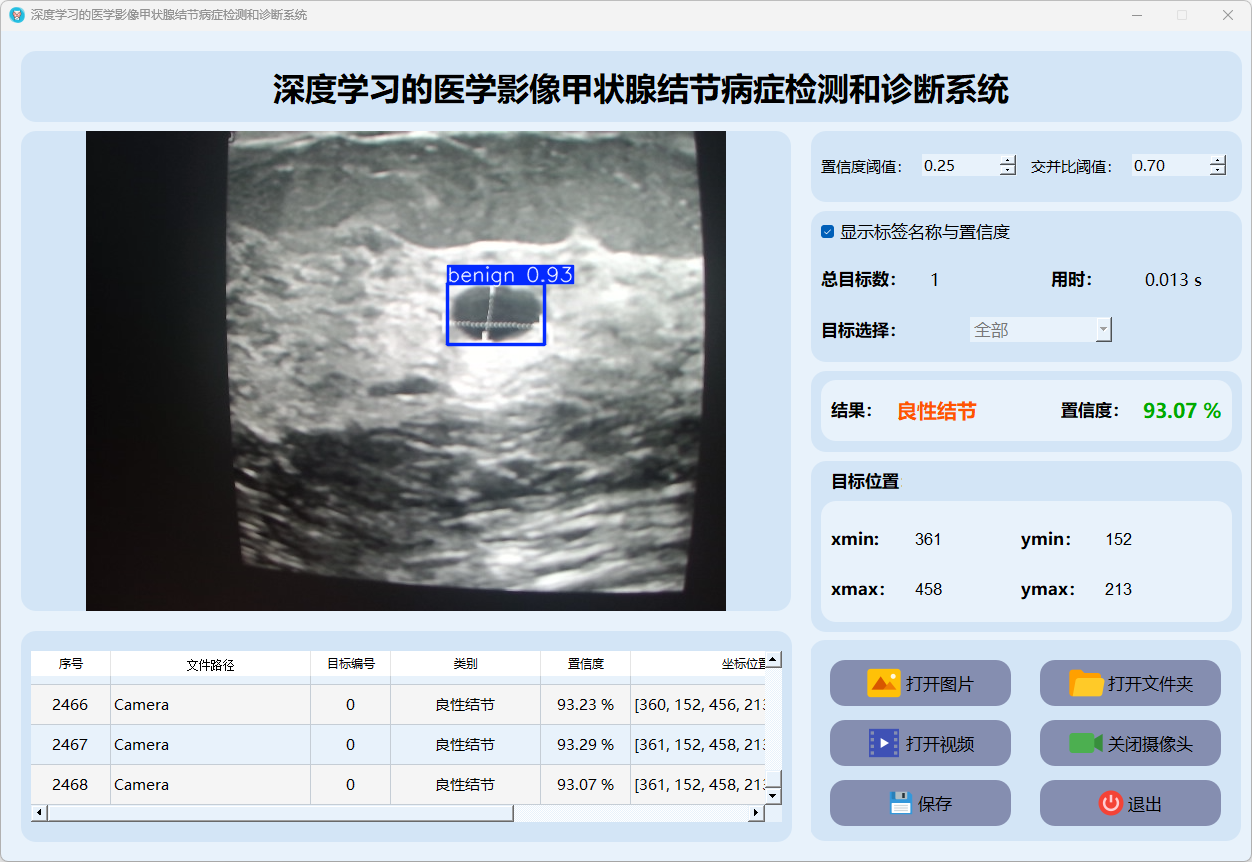Click 良性结节 category cell in row 2466

(x=465, y=705)
